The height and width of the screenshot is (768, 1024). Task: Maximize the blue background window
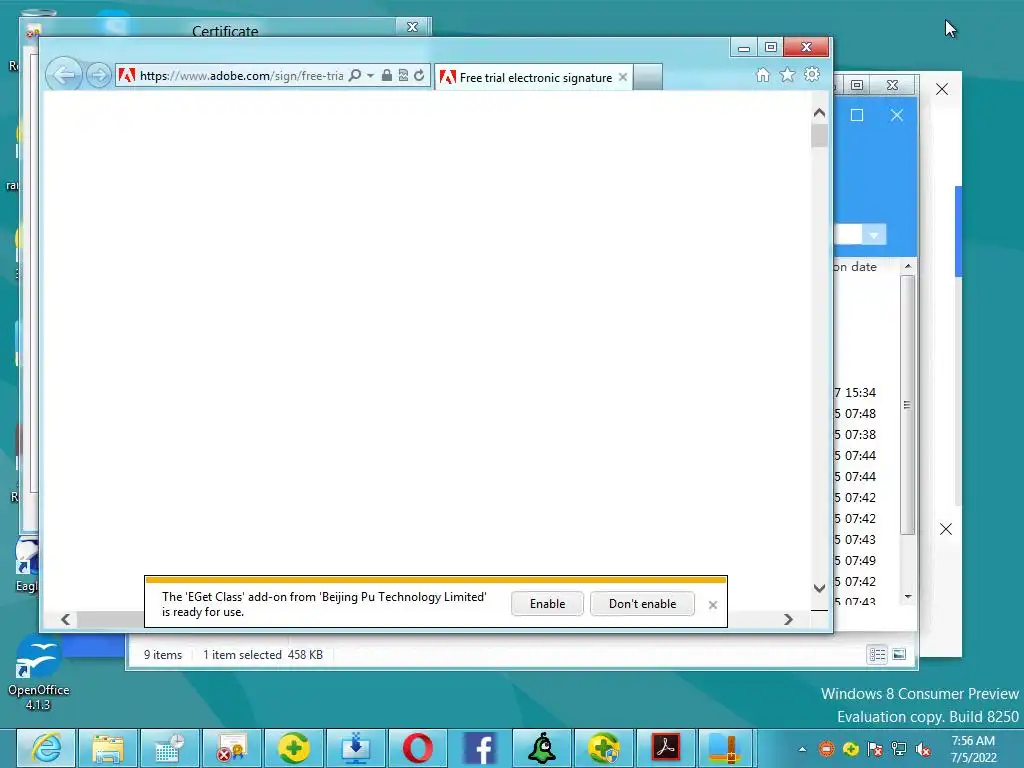tap(857, 116)
